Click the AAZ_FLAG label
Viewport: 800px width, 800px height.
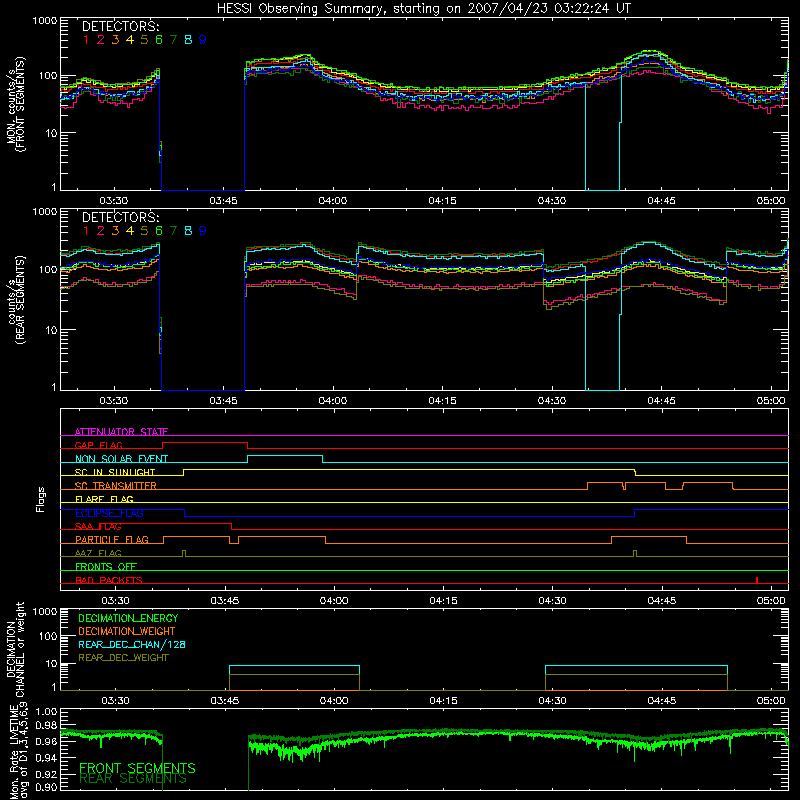[x=98, y=553]
